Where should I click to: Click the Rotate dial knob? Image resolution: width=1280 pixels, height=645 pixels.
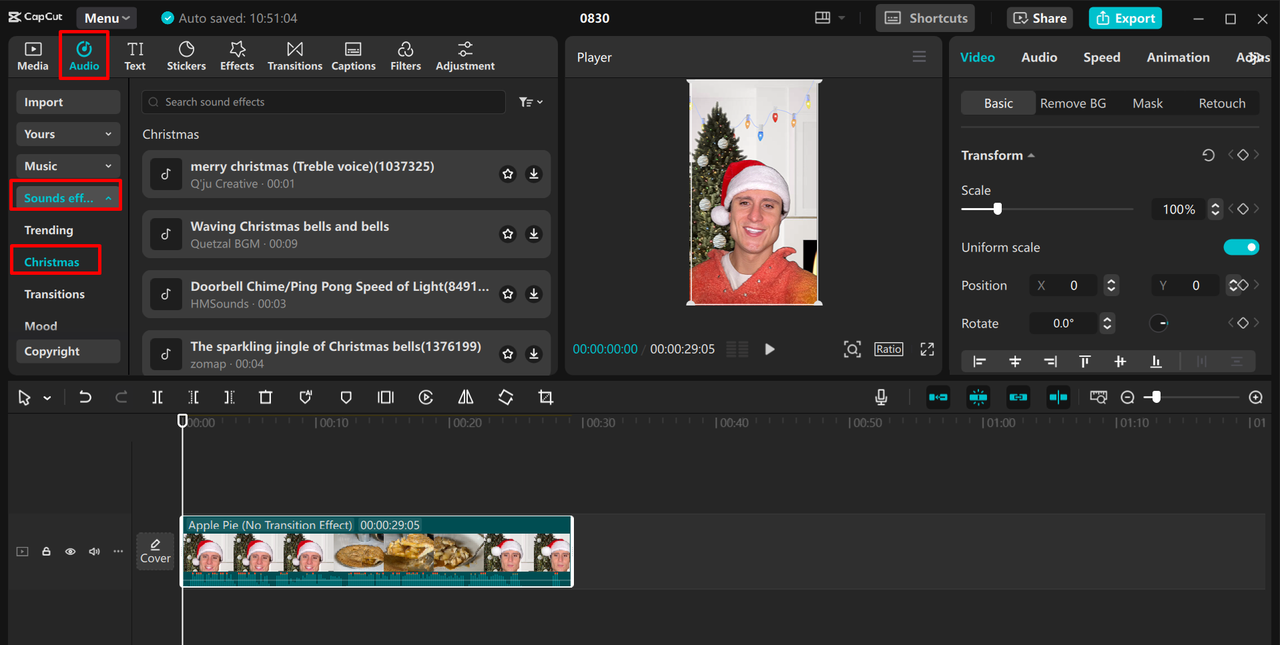coord(1158,323)
